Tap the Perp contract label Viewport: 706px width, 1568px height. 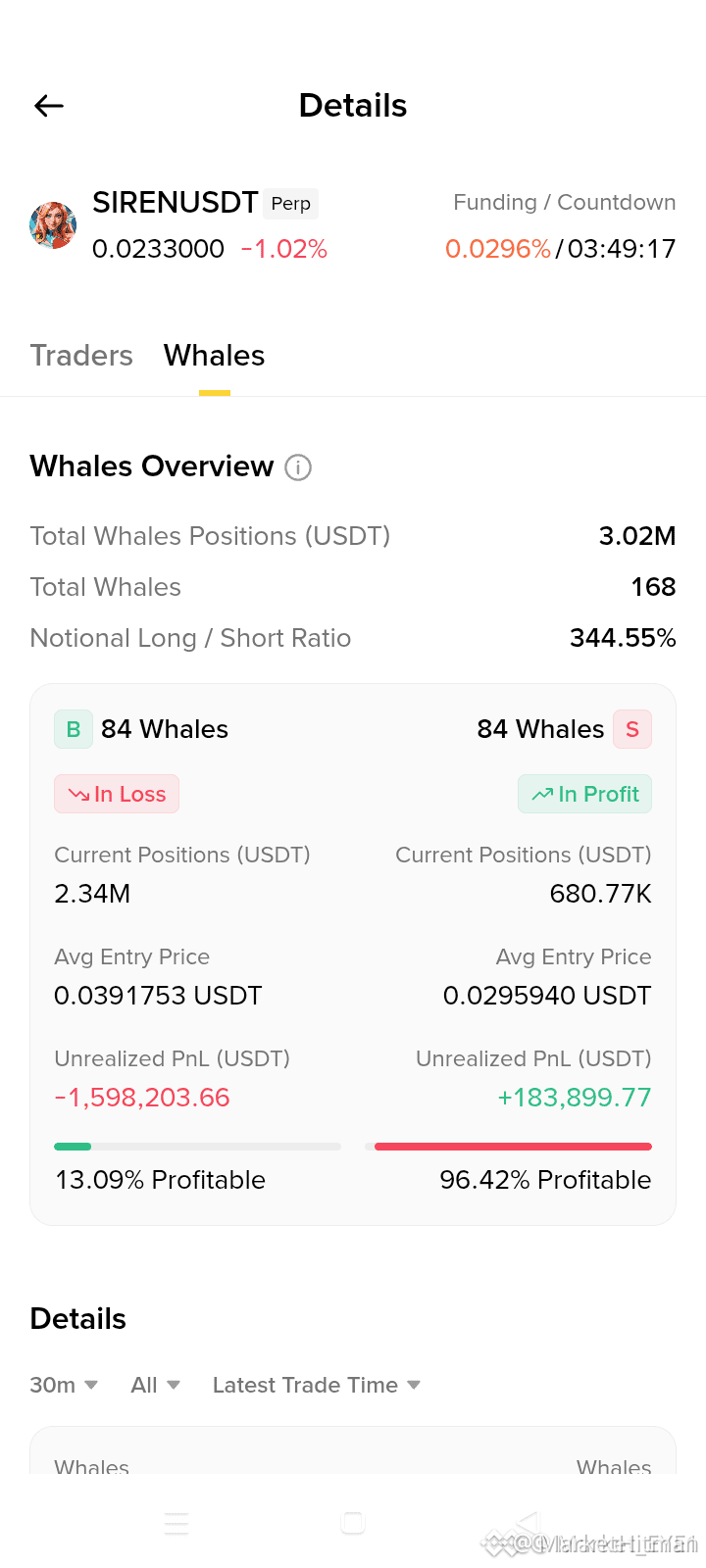pyautogui.click(x=291, y=203)
